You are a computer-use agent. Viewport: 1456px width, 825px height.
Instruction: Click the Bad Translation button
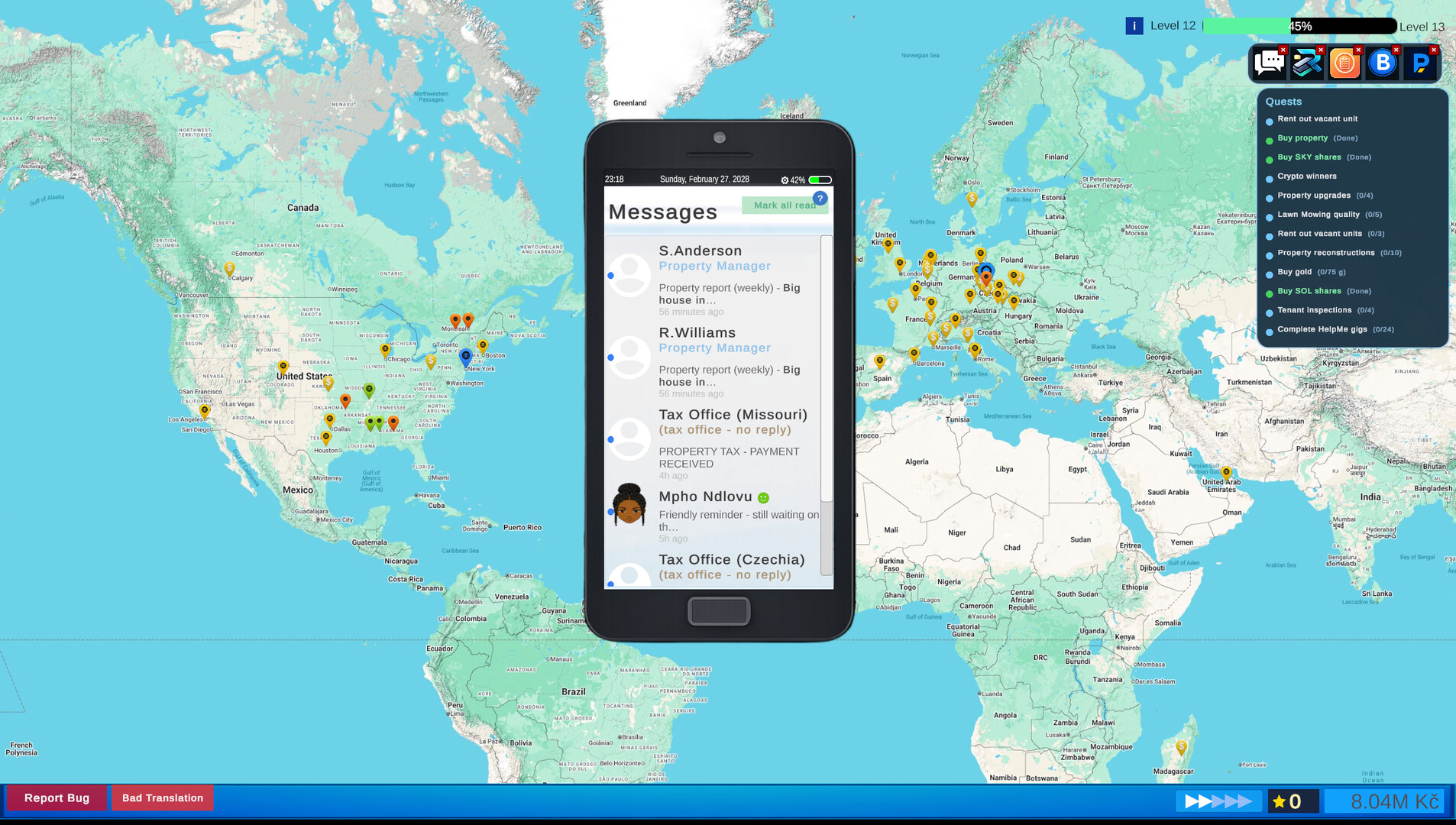(163, 798)
